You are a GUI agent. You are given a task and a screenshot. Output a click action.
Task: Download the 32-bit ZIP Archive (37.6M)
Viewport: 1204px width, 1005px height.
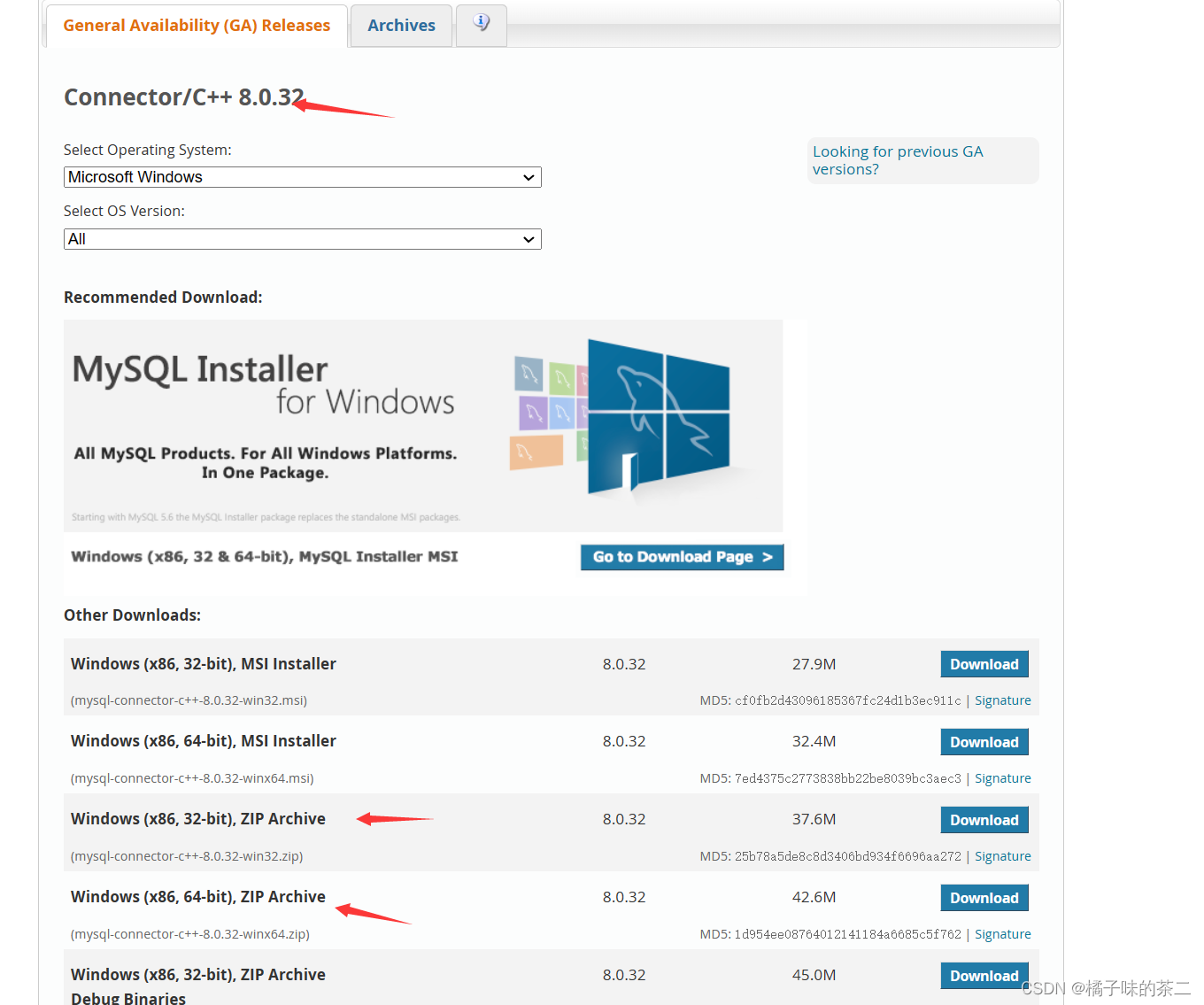[x=984, y=820]
